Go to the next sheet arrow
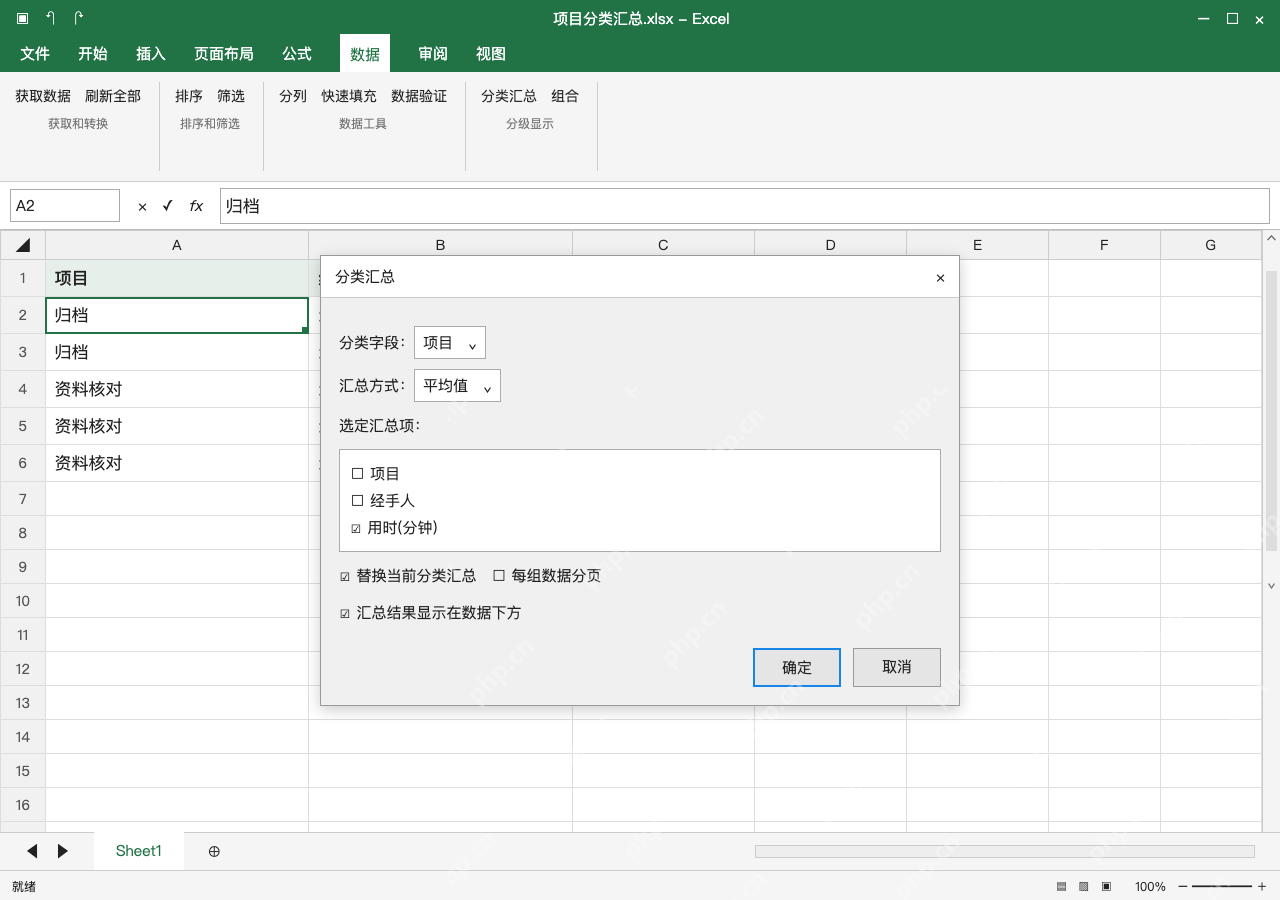Viewport: 1280px width, 900px height. point(63,851)
